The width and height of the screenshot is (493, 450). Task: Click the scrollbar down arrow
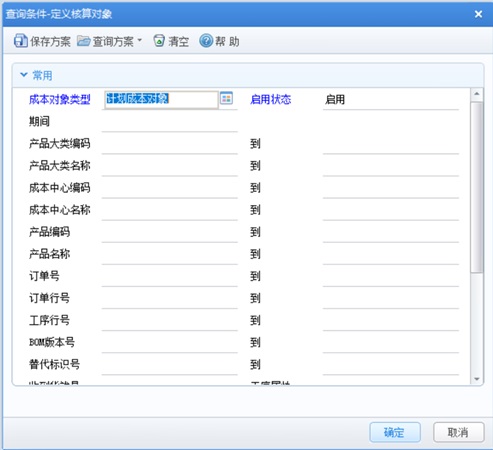coord(477,379)
